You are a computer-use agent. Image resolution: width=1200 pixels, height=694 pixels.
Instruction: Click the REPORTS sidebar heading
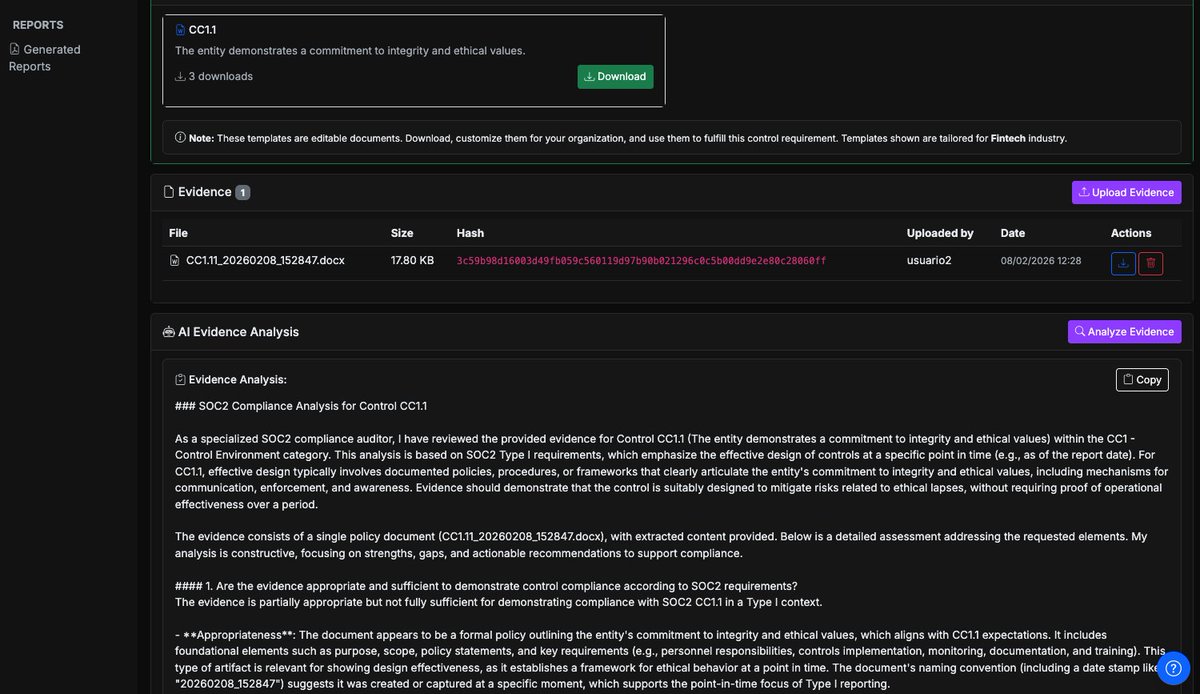tap(38, 25)
